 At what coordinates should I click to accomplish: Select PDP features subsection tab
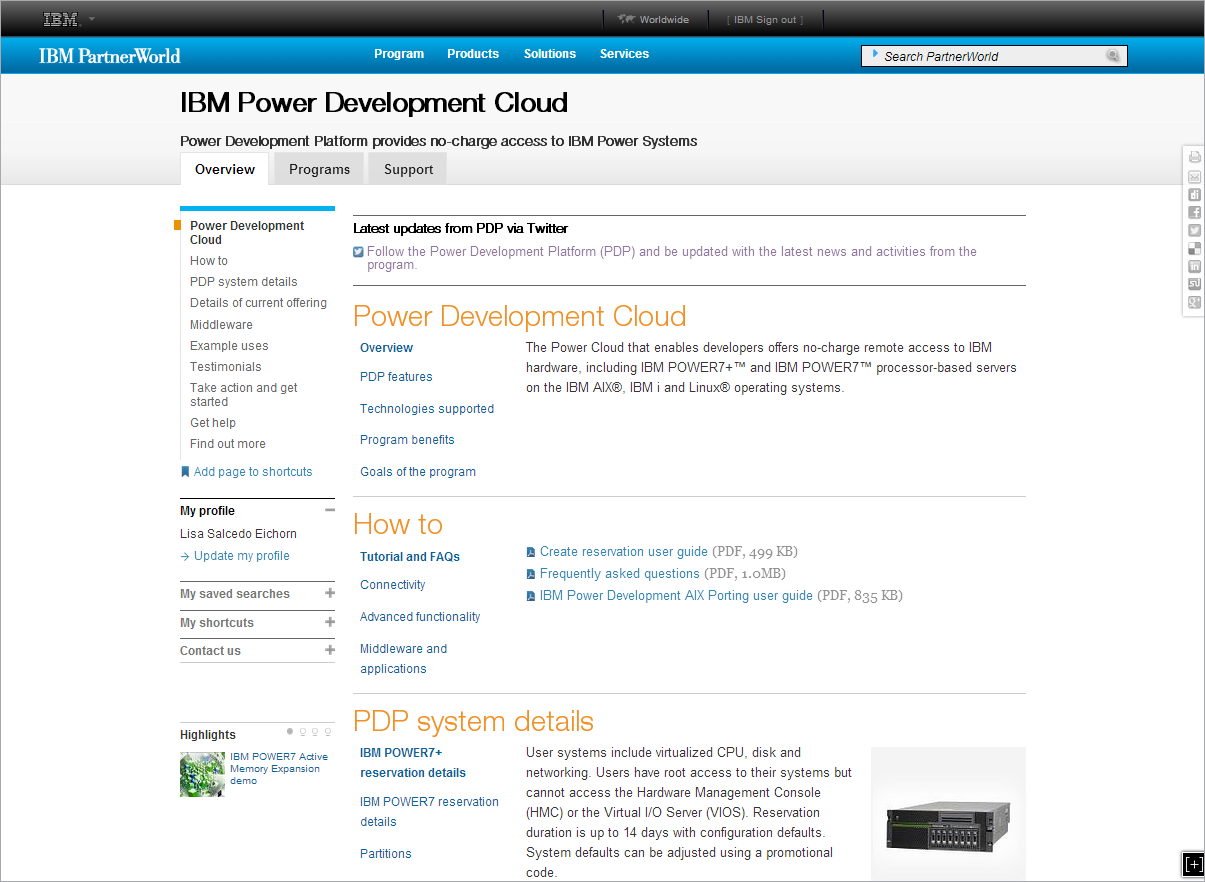point(396,377)
